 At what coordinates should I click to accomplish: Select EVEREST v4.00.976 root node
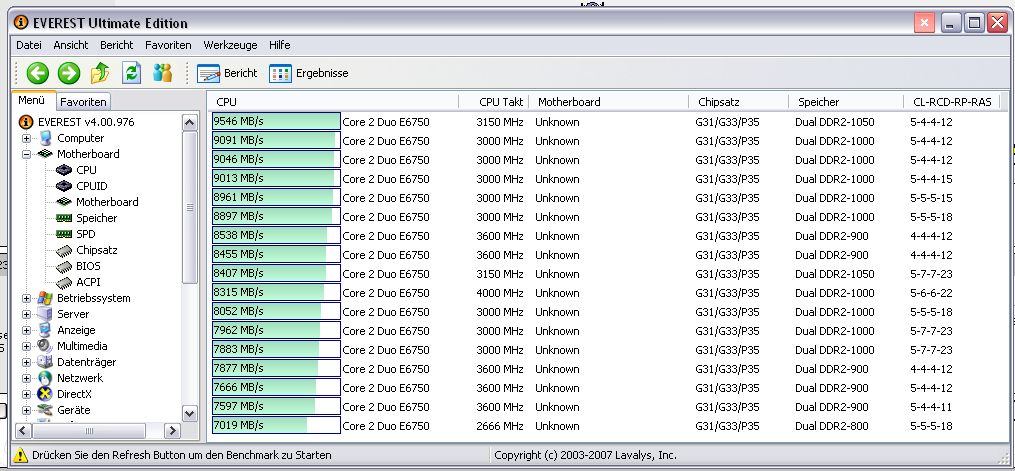pyautogui.click(x=86, y=122)
